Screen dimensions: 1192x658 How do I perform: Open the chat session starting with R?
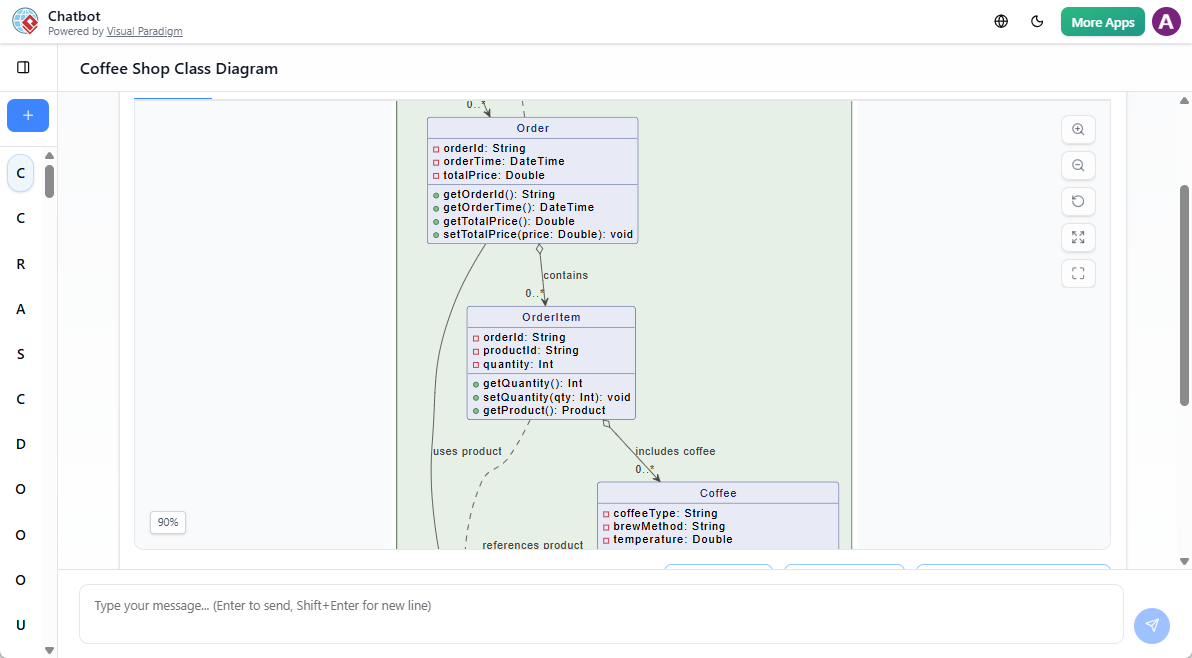(x=20, y=263)
